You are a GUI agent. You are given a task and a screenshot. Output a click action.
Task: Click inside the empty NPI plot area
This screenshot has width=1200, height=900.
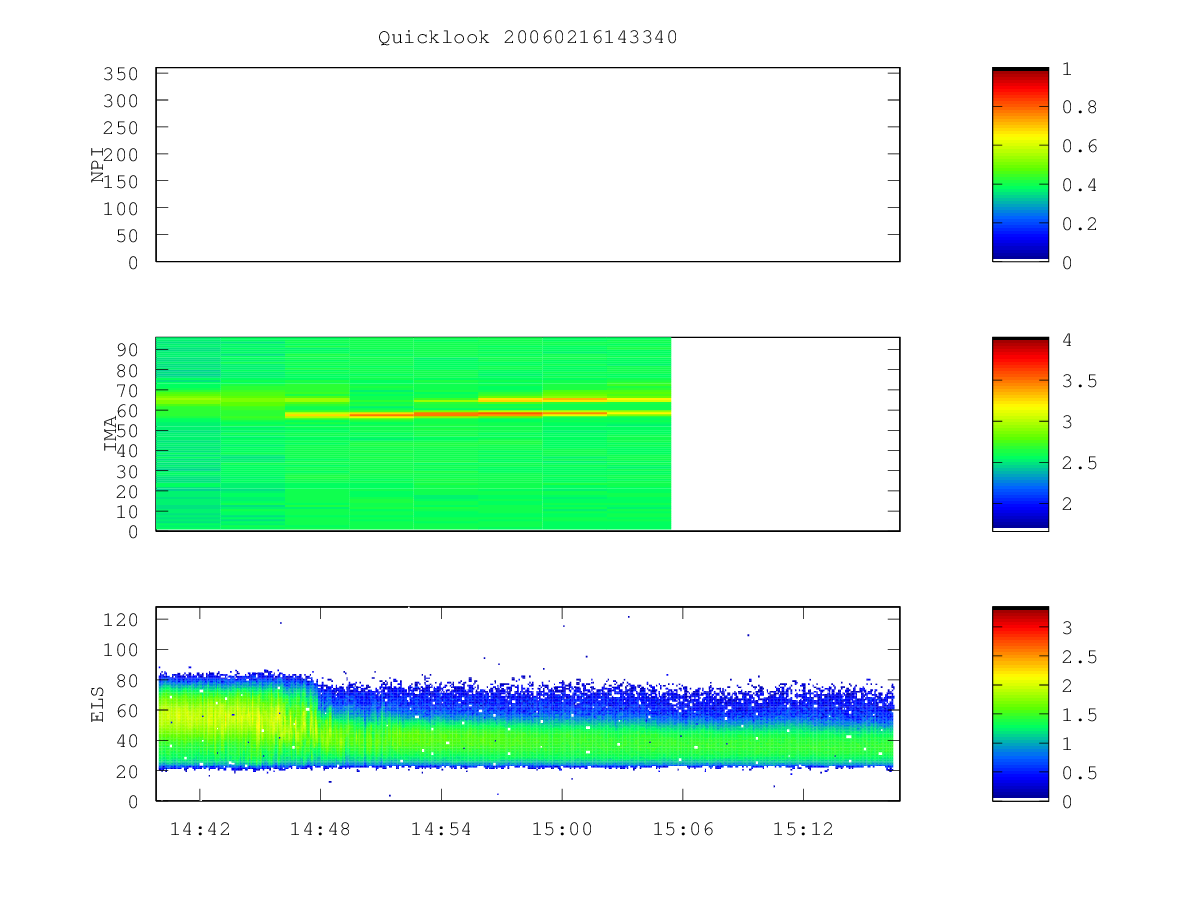coord(528,165)
